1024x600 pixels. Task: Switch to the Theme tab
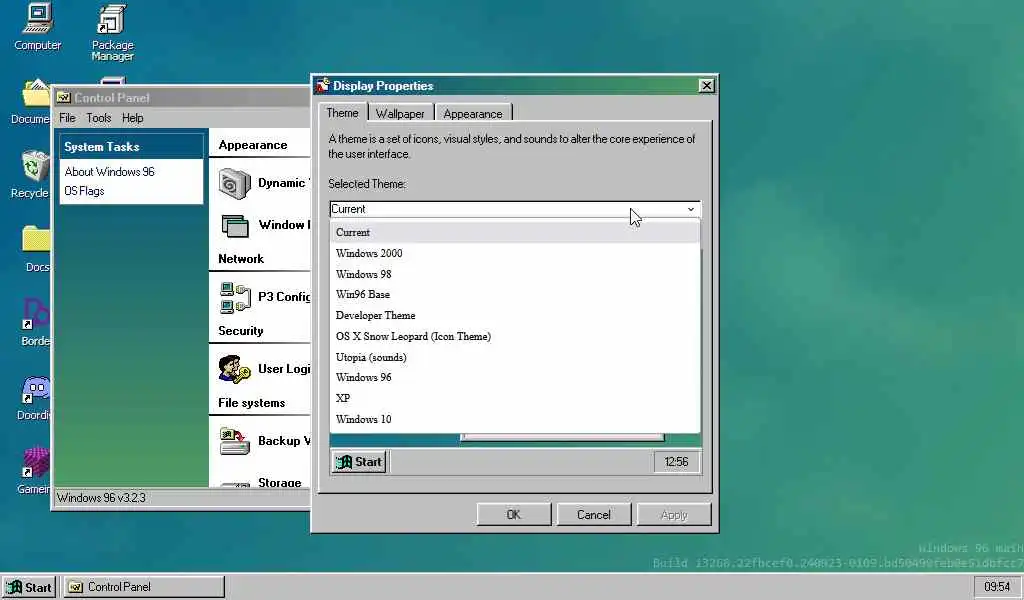342,112
